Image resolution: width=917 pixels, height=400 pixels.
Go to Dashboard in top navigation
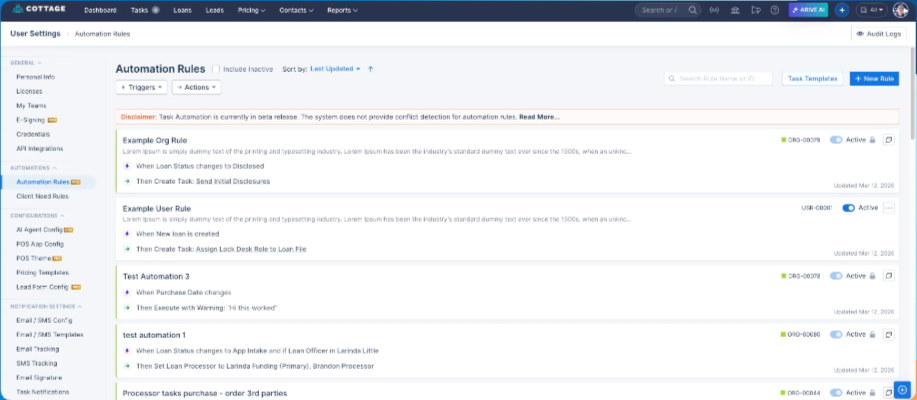coord(100,10)
